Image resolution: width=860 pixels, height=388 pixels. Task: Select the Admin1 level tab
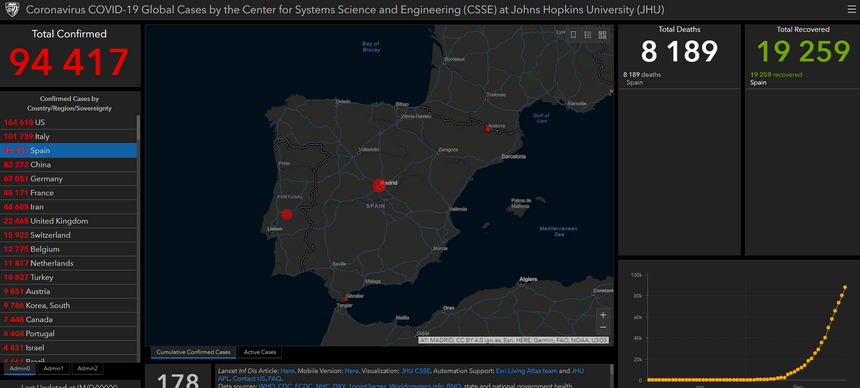(54, 369)
